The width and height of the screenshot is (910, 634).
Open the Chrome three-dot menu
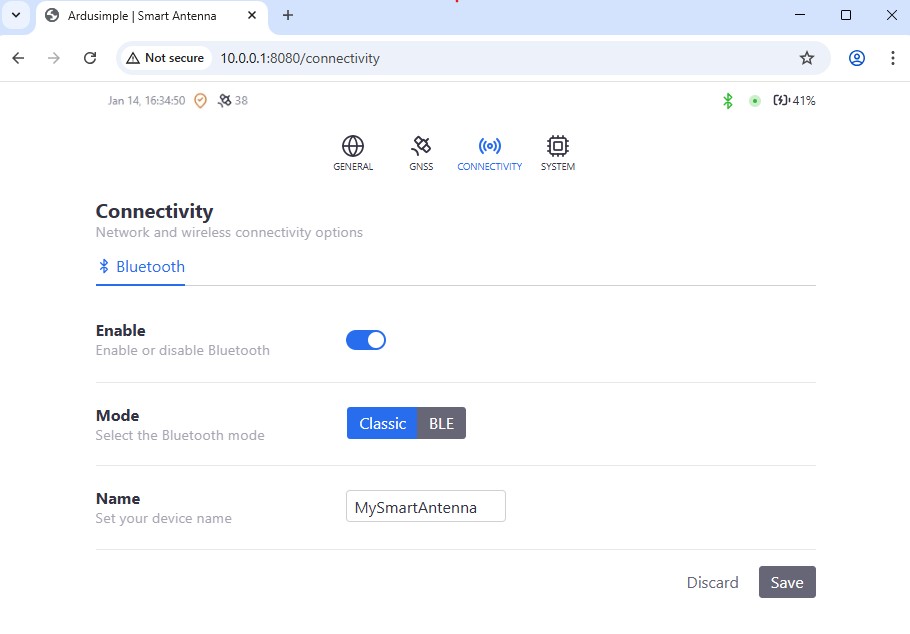pyautogui.click(x=892, y=58)
